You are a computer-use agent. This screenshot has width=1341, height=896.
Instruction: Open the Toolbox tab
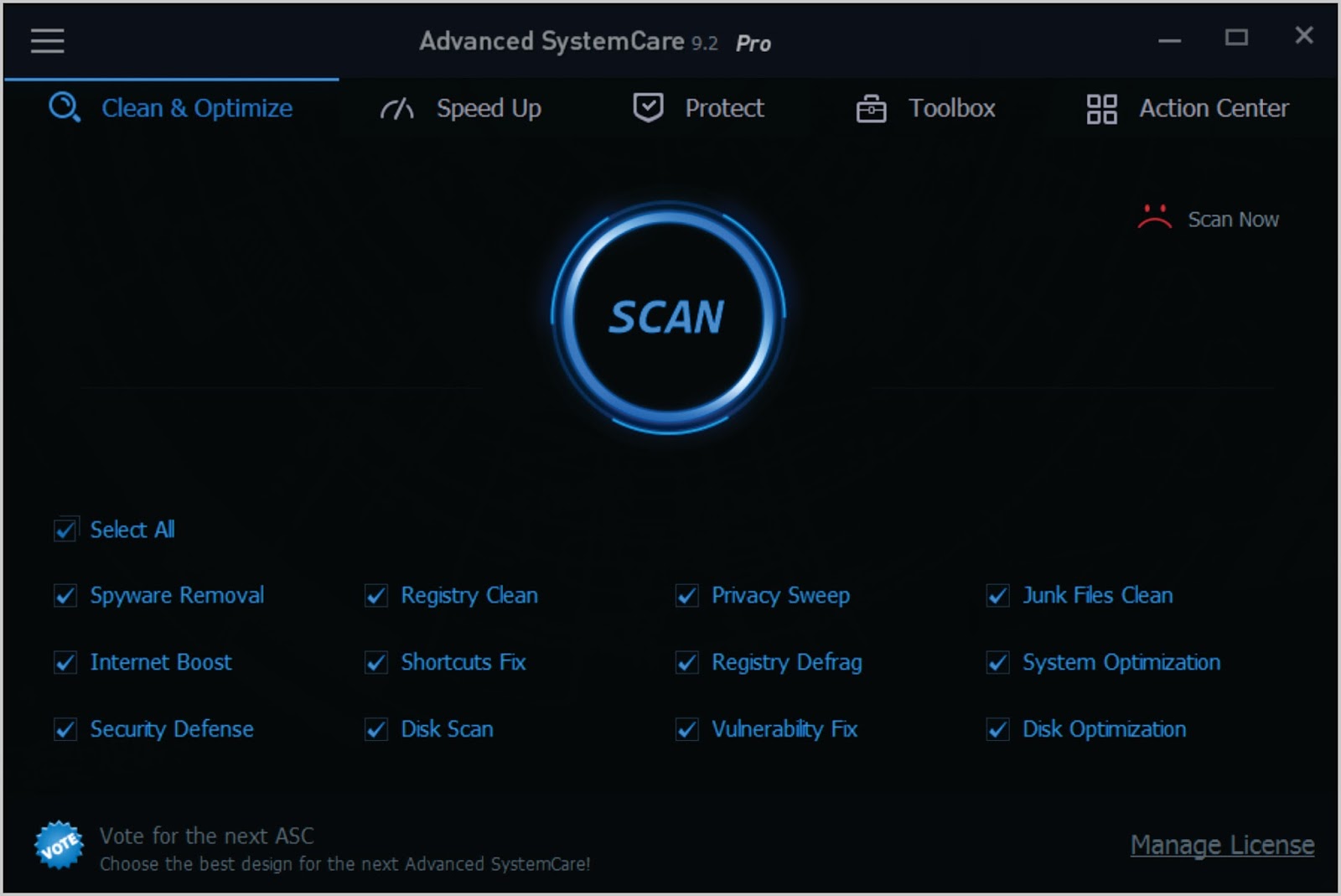925,108
